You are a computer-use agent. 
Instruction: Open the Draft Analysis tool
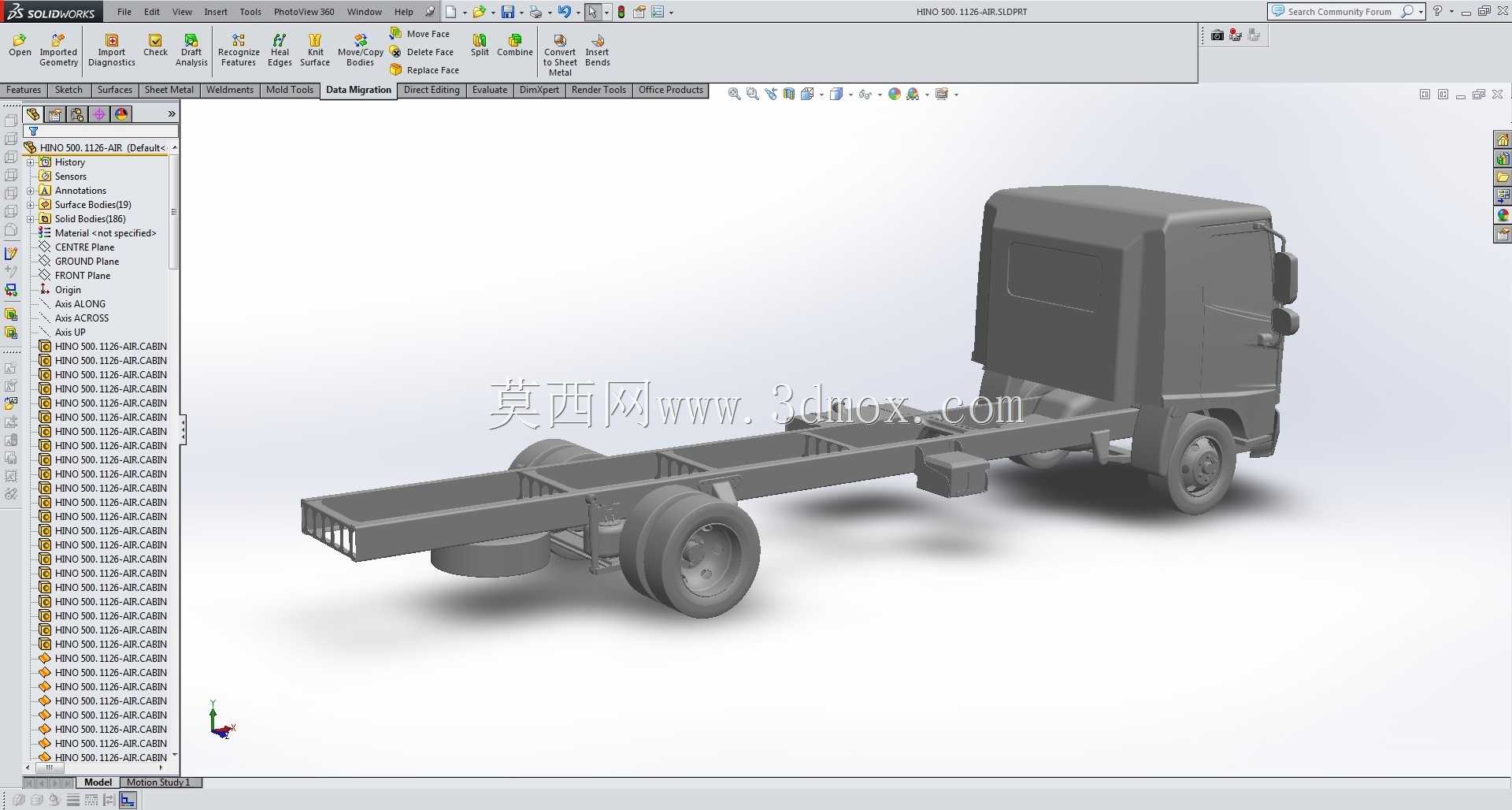pos(191,50)
